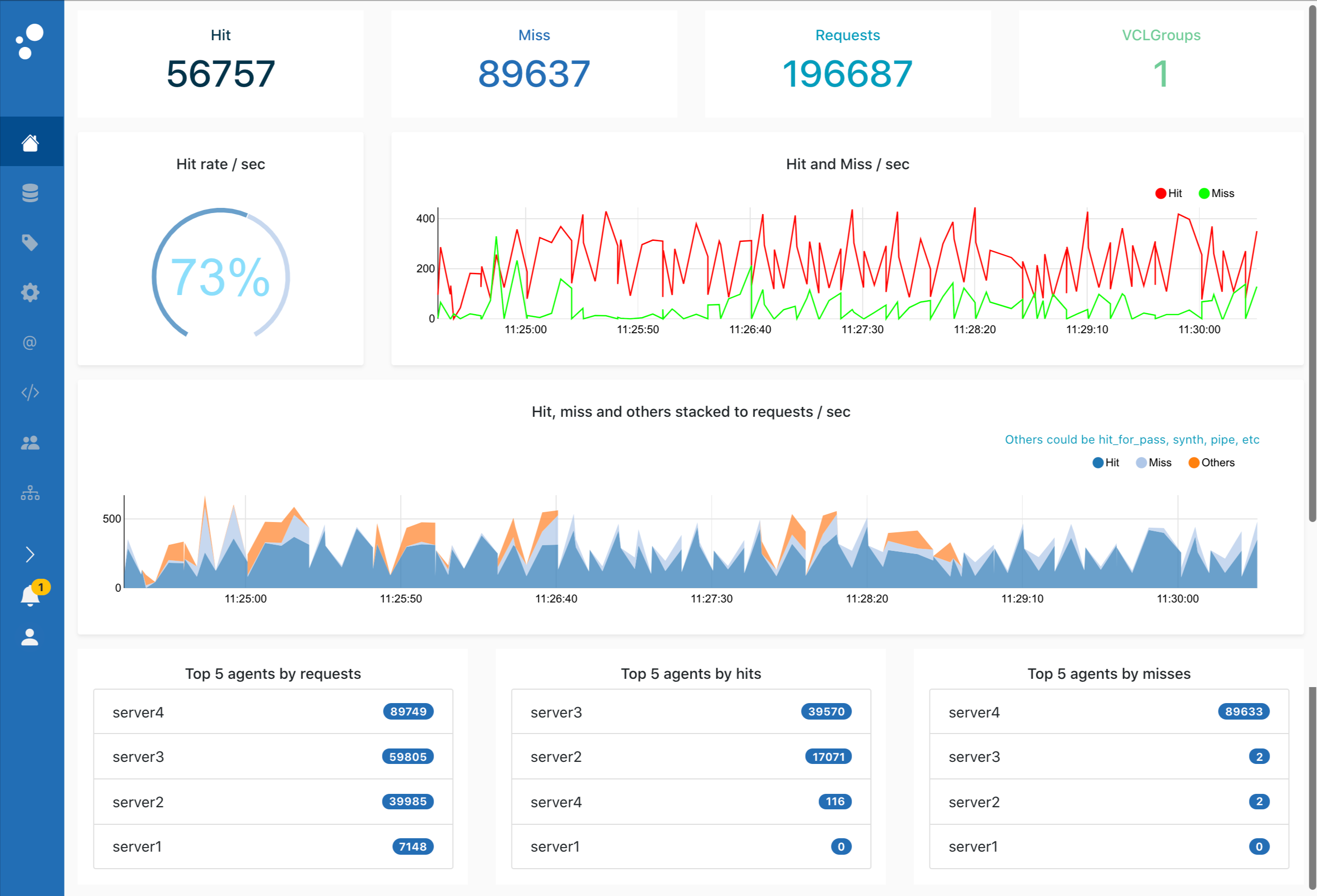Screen dimensions: 1317x896
Task: Select the Home icon in the sidebar
Action: pos(30,143)
